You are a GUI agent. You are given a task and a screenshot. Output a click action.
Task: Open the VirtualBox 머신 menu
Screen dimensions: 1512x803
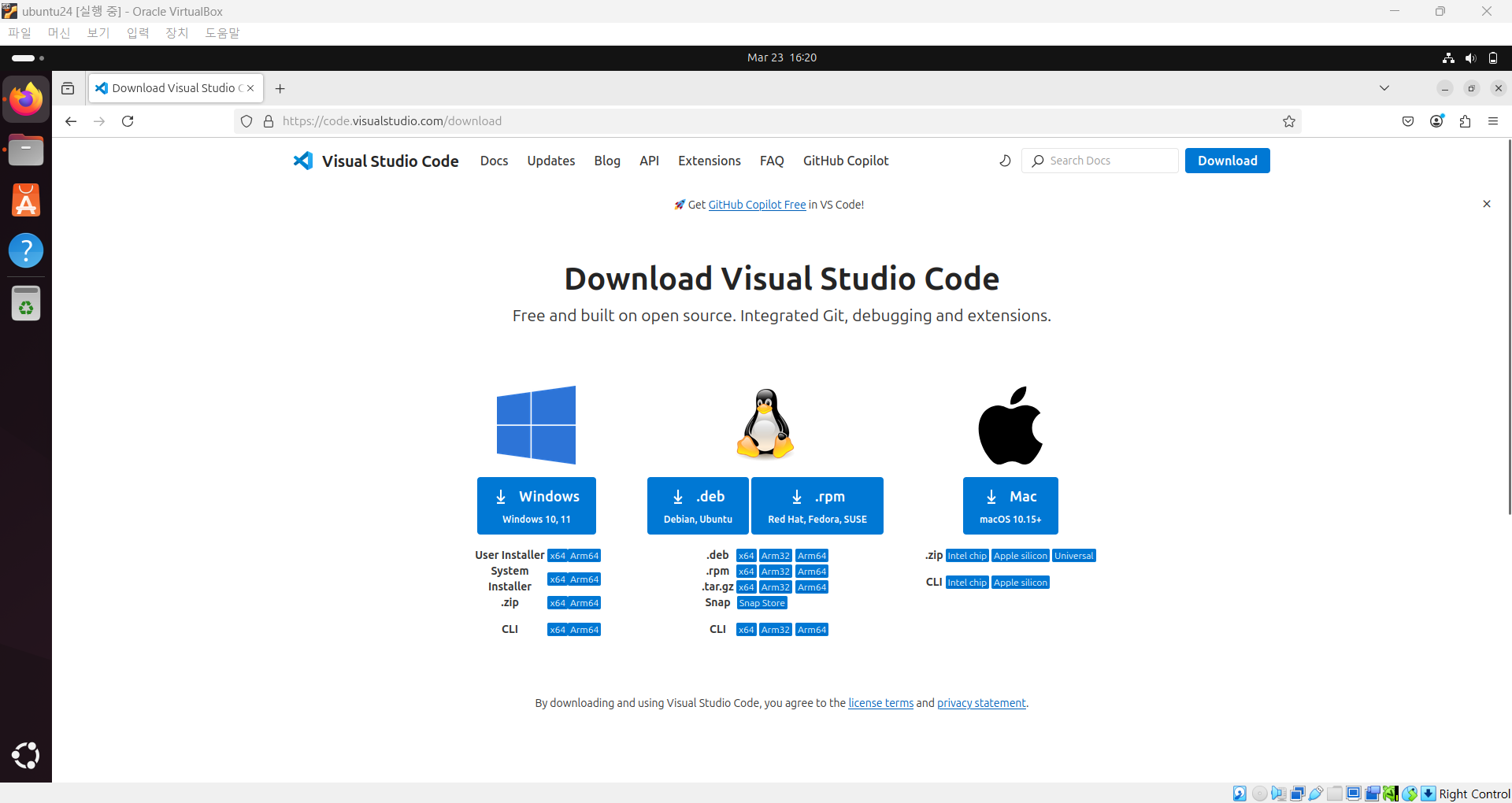[59, 33]
